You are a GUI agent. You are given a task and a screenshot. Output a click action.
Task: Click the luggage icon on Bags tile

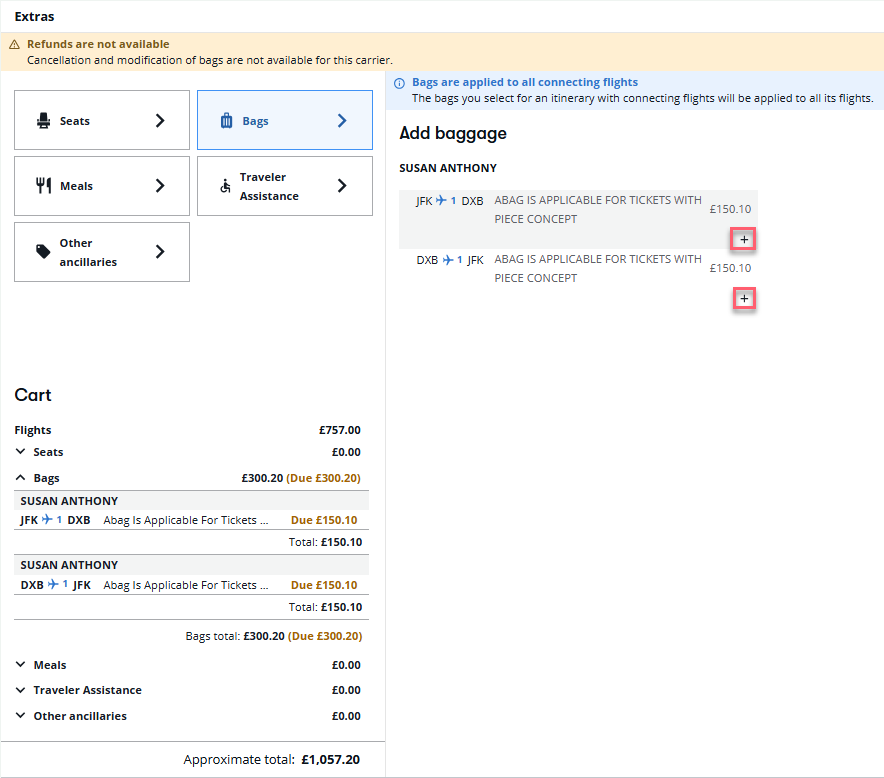[x=226, y=121]
